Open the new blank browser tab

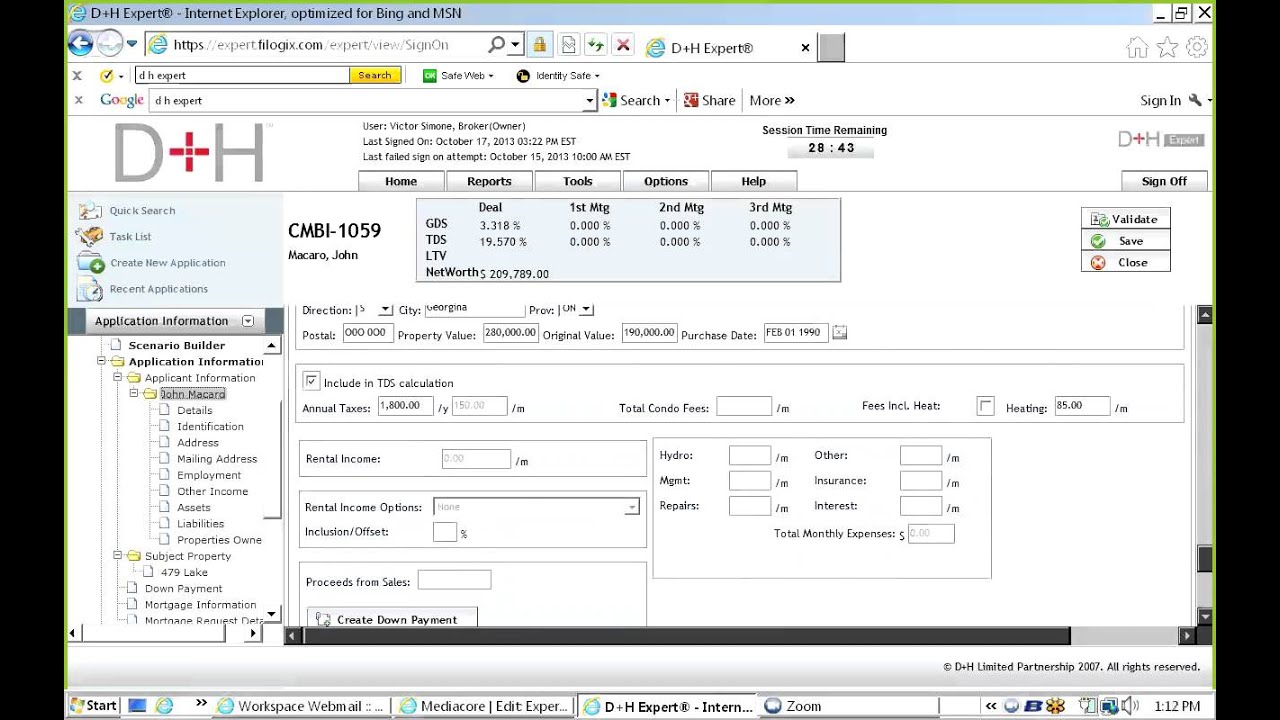click(832, 47)
